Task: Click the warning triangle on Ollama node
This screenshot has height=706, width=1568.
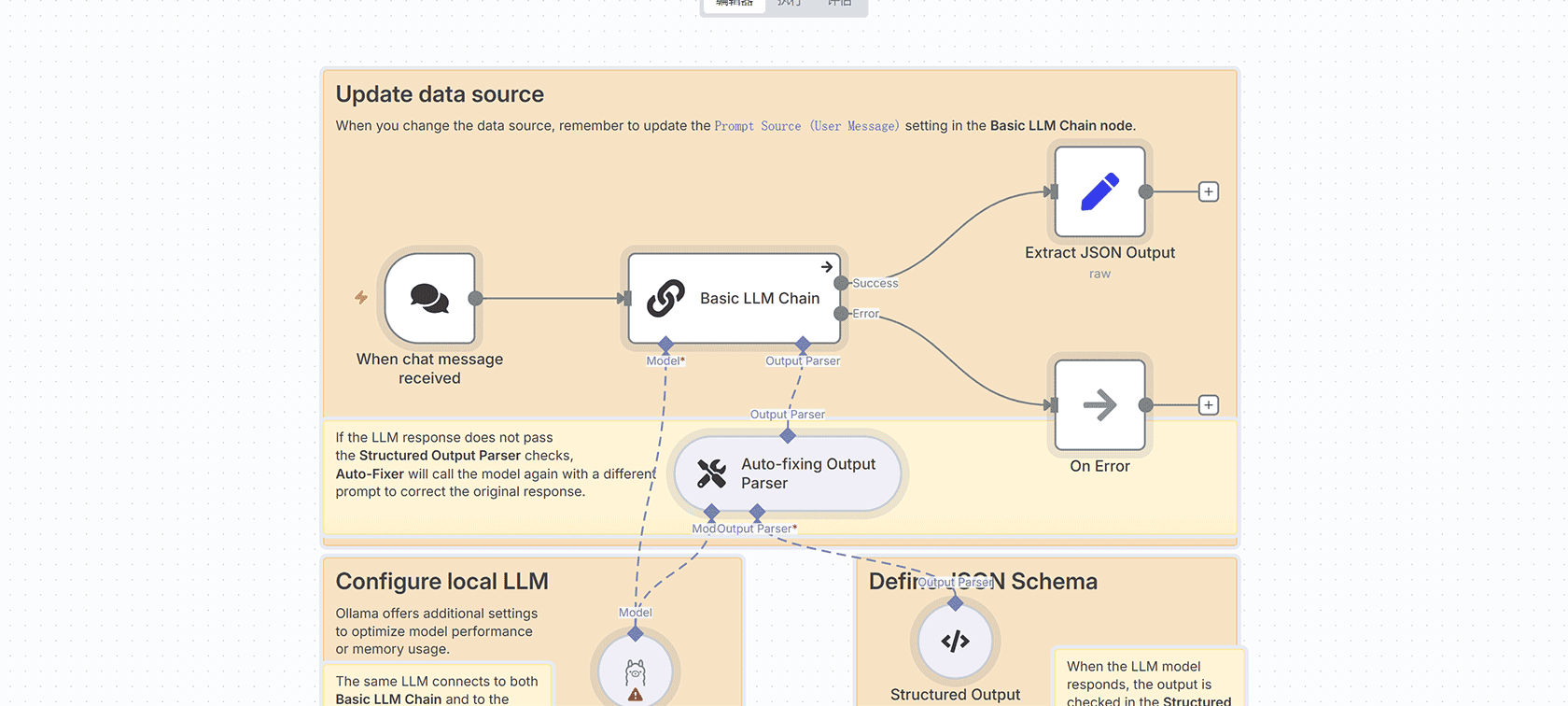Action: (636, 695)
